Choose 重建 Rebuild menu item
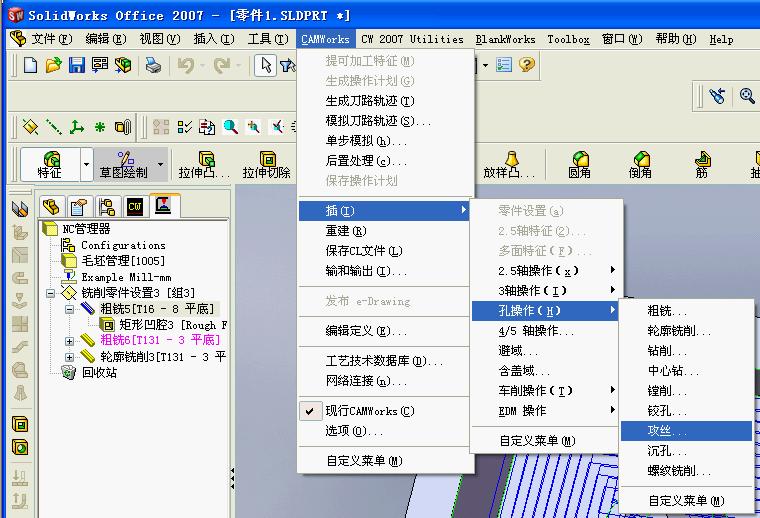Image resolution: width=760 pixels, height=518 pixels. [x=385, y=231]
